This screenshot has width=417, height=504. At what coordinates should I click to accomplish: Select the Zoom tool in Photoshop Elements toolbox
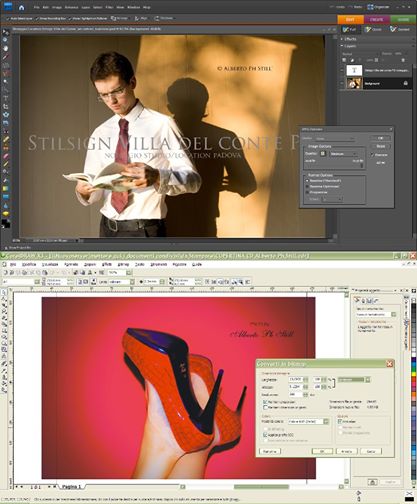(x=6, y=40)
